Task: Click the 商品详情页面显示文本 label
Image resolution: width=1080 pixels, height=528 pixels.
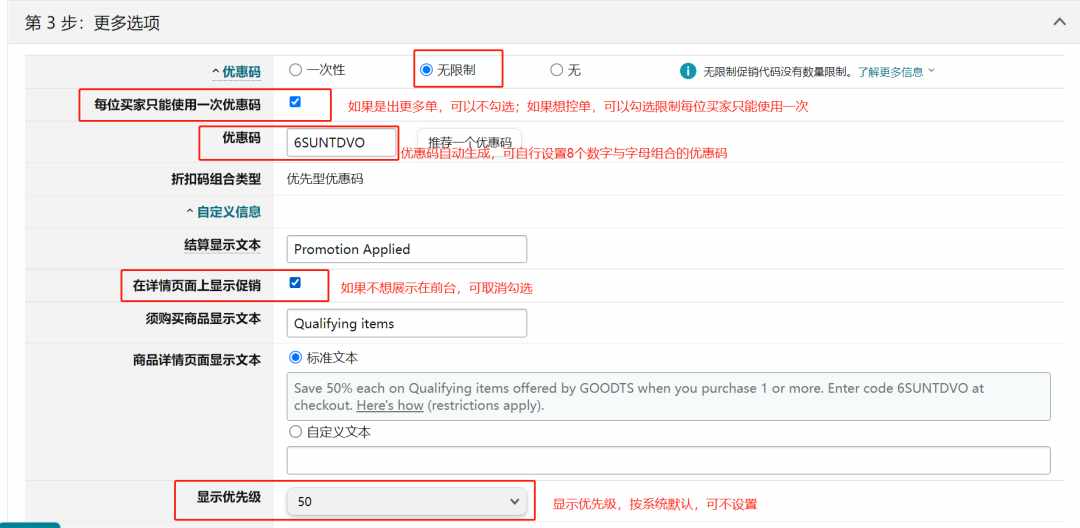Action: click(x=197, y=360)
